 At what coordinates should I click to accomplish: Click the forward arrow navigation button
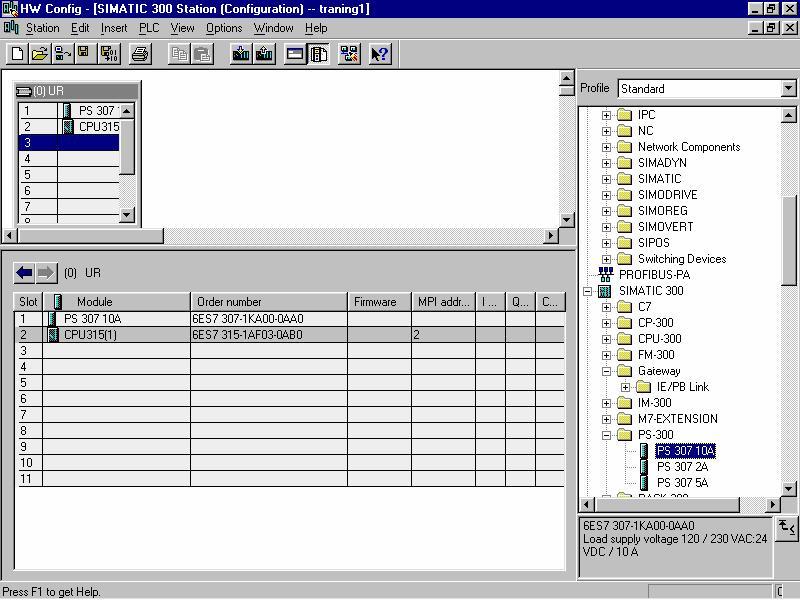click(46, 273)
